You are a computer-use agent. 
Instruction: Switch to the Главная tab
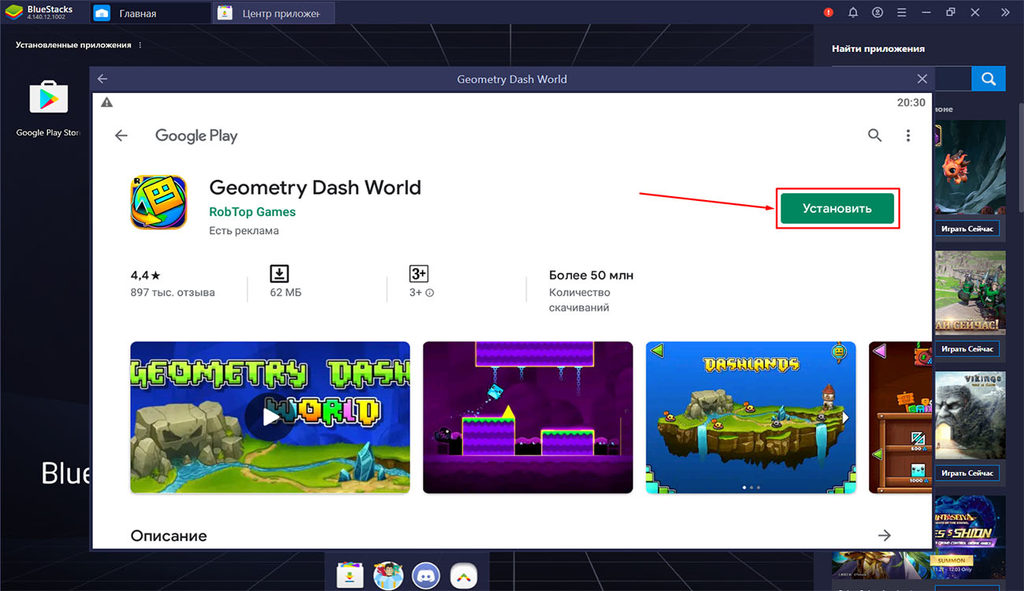(151, 12)
